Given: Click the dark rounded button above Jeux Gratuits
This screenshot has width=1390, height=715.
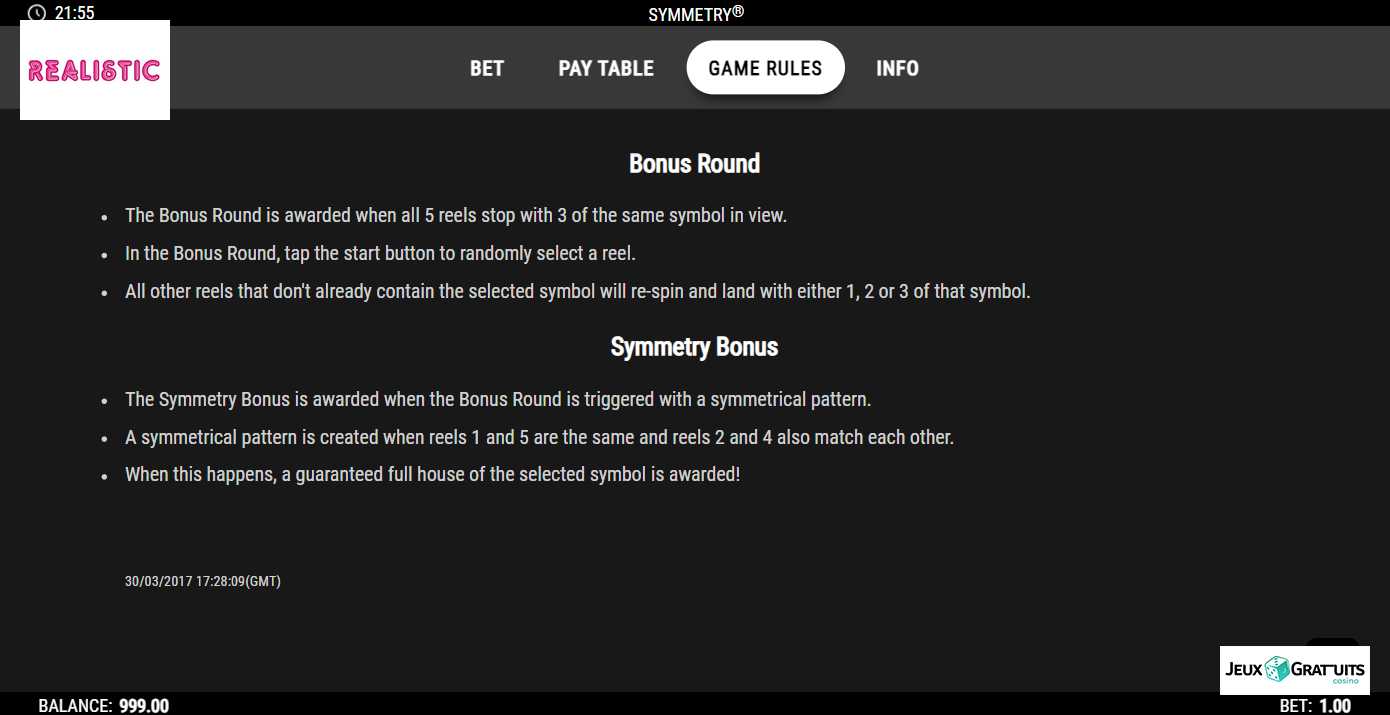Looking at the screenshot, I should pyautogui.click(x=1332, y=642).
